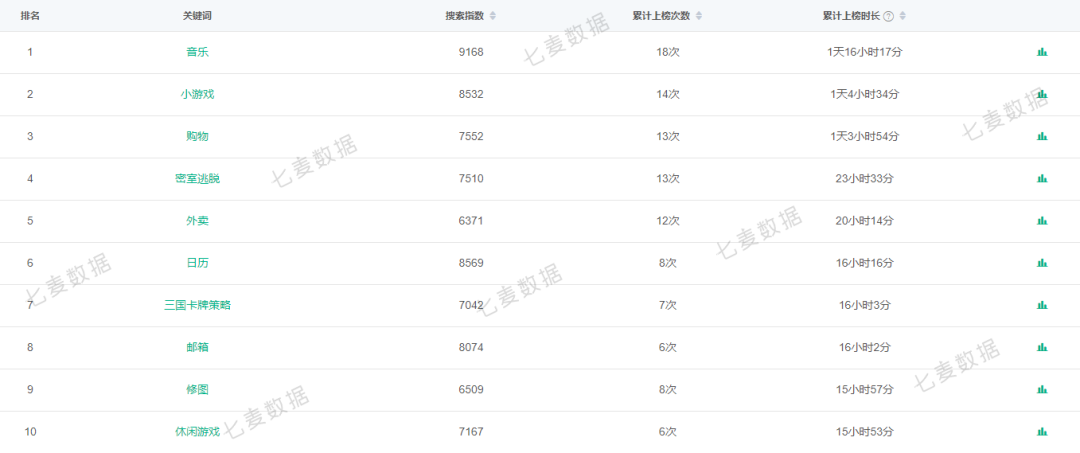Image resolution: width=1080 pixels, height=453 pixels.
Task: Open trend chart icon for 休闲游戏 row
Action: (x=1042, y=432)
